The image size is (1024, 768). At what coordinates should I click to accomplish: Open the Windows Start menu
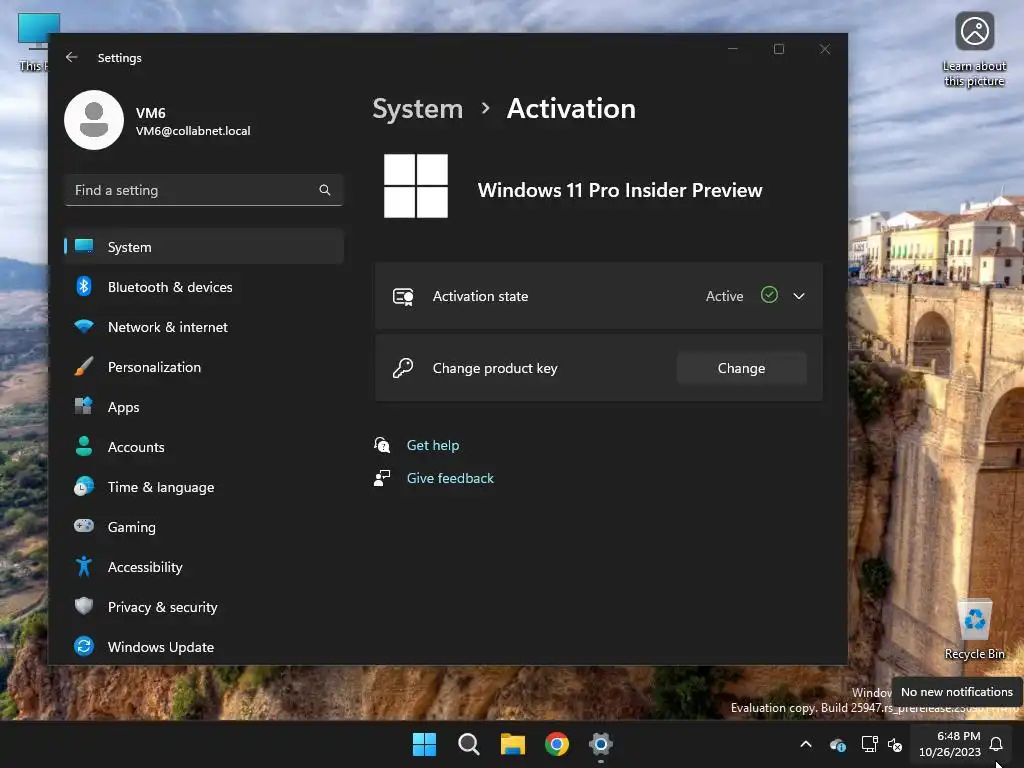(424, 744)
